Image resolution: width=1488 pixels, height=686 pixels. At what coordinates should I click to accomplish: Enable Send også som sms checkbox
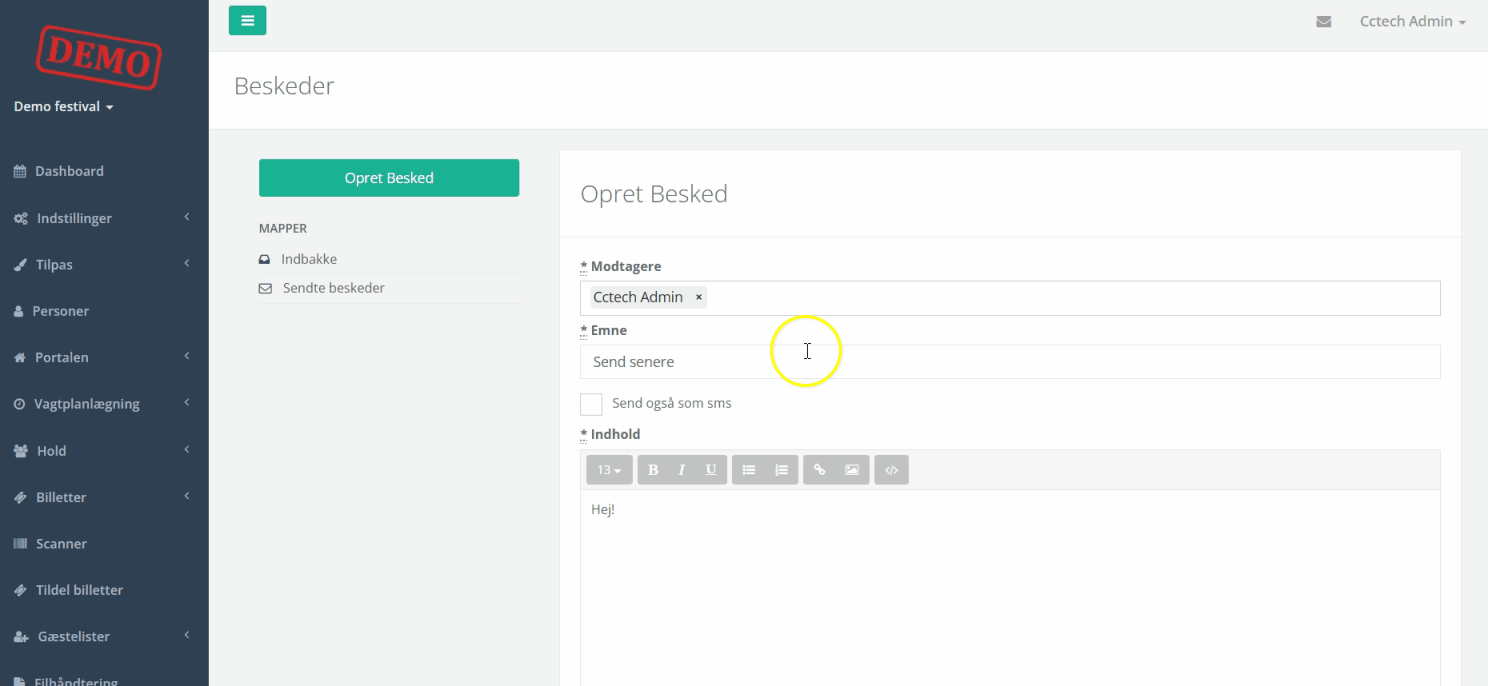591,404
